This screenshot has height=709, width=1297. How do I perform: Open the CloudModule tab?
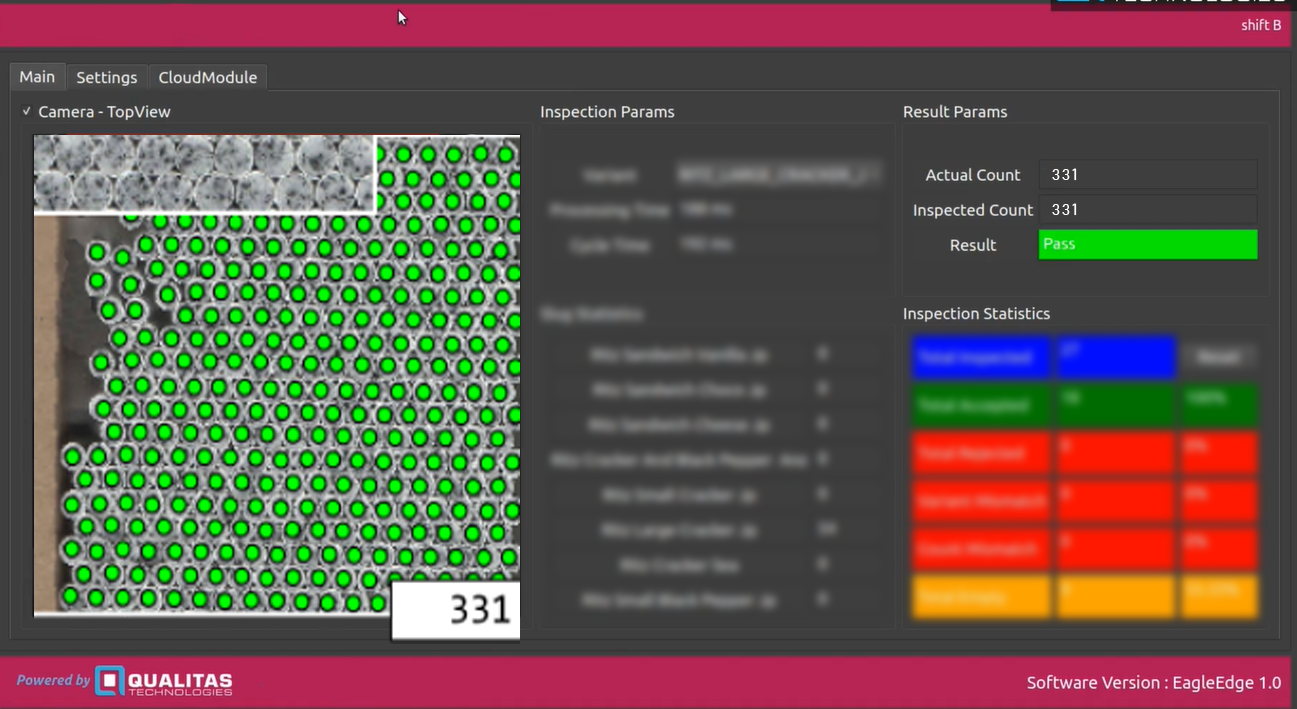pos(208,77)
